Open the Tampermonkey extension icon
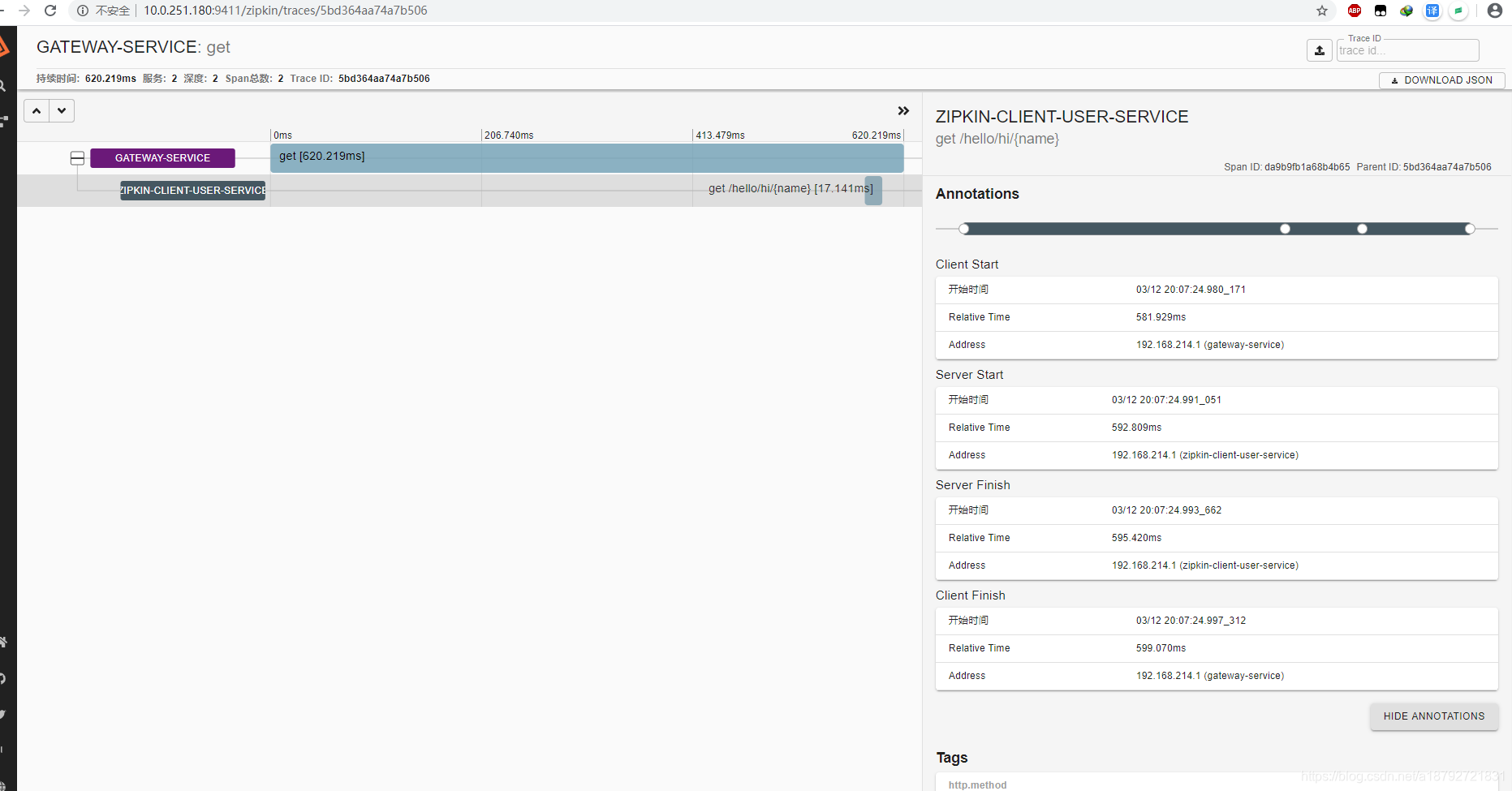Image resolution: width=1512 pixels, height=791 pixels. pyautogui.click(x=1381, y=11)
